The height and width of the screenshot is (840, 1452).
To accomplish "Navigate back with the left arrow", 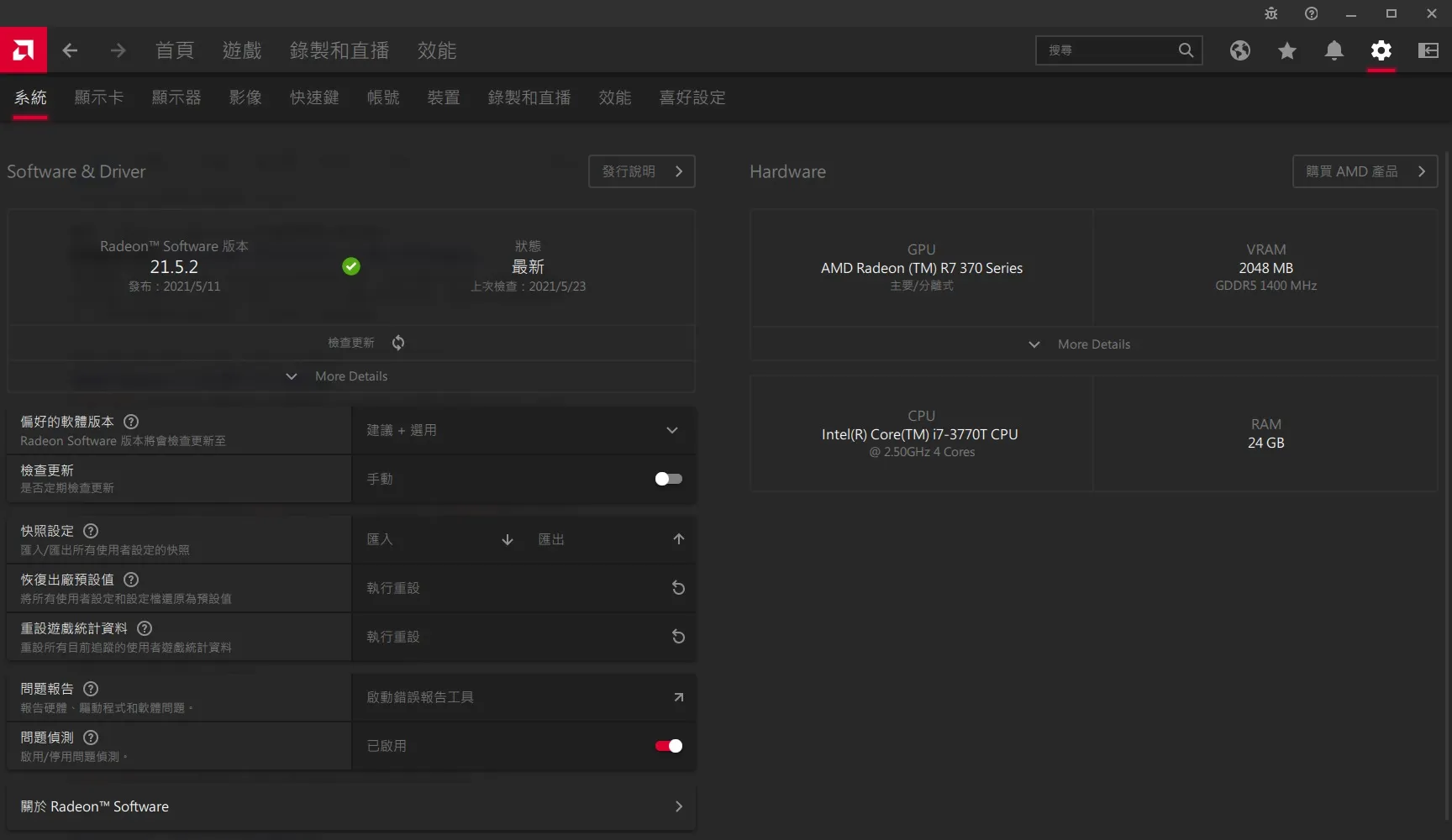I will pyautogui.click(x=71, y=50).
